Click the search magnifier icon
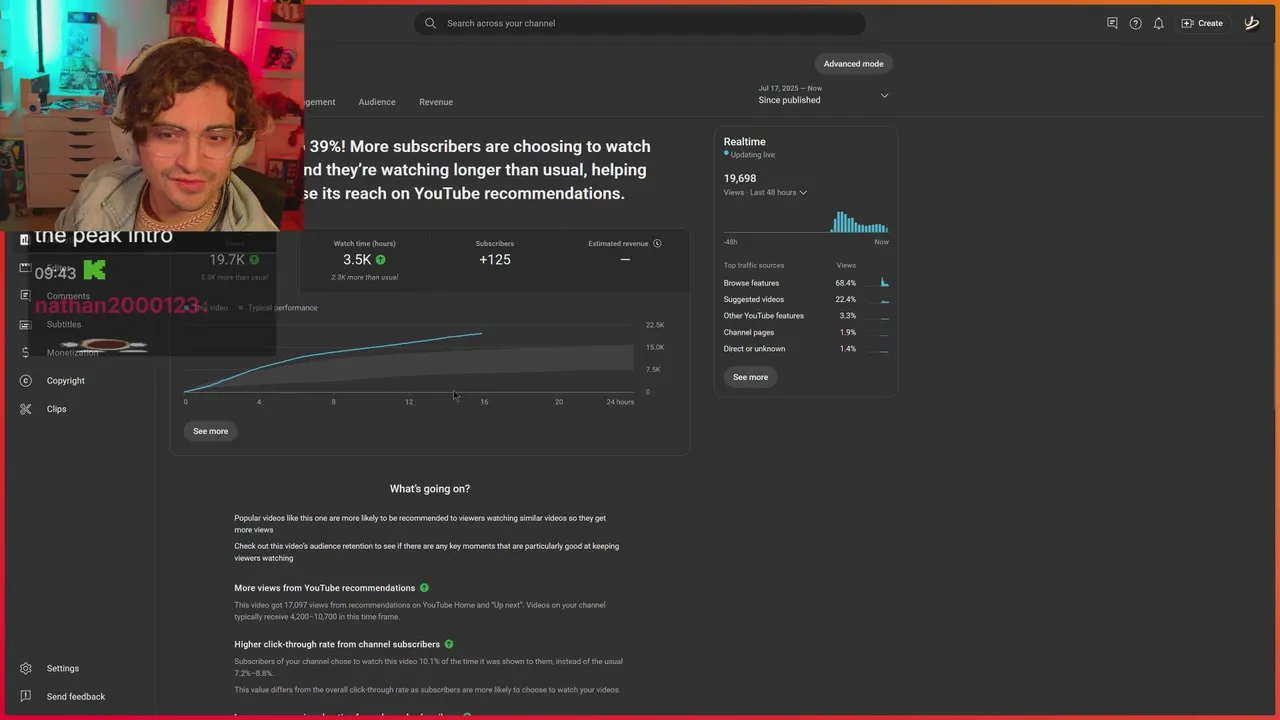1280x720 pixels. [430, 23]
